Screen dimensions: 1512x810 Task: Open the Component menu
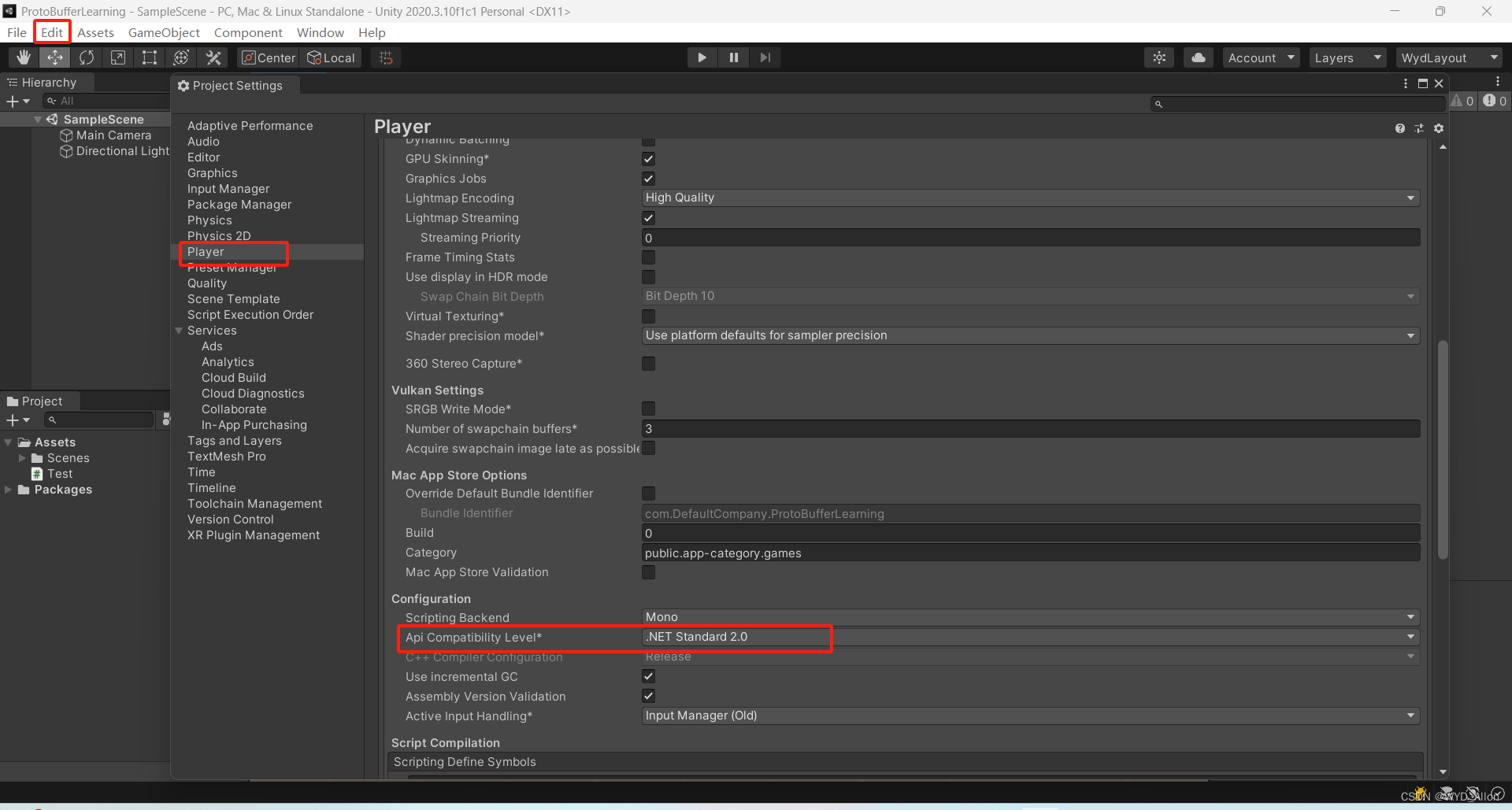click(x=248, y=32)
